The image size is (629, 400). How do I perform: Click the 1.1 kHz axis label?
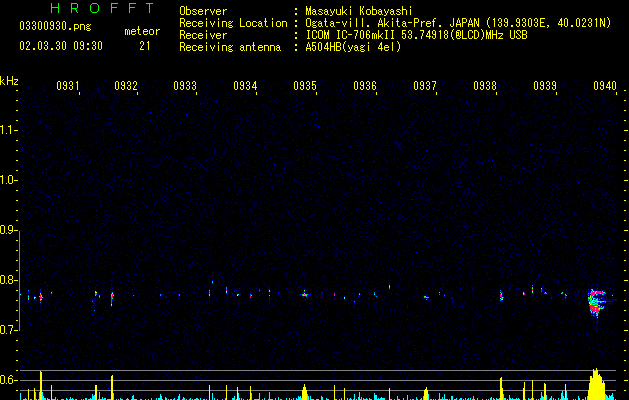[8, 130]
